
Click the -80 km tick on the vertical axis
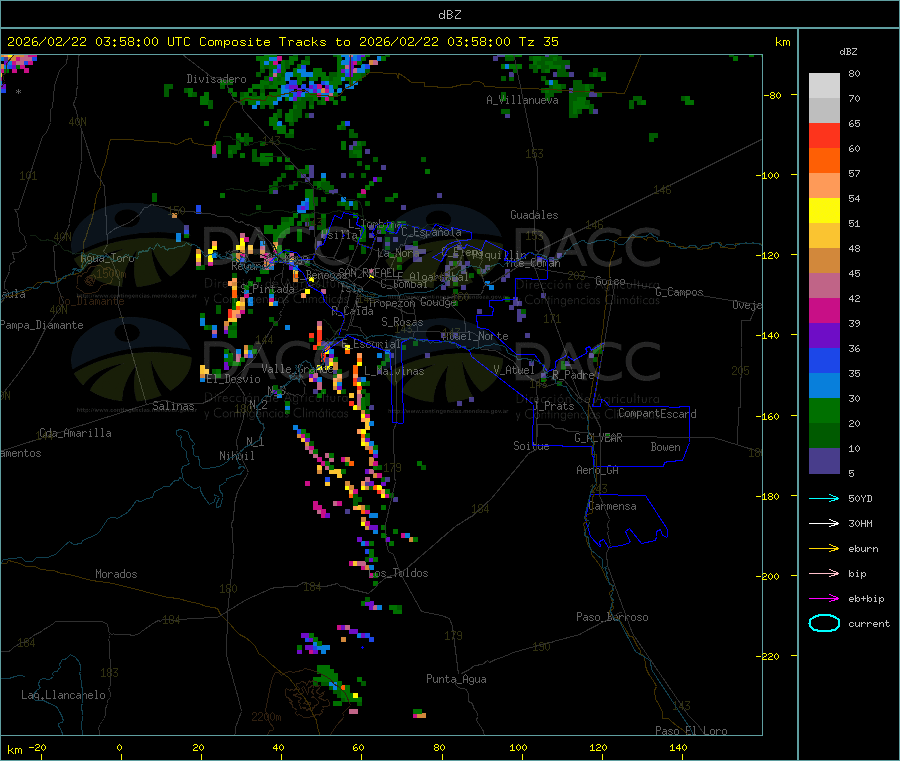tap(773, 95)
